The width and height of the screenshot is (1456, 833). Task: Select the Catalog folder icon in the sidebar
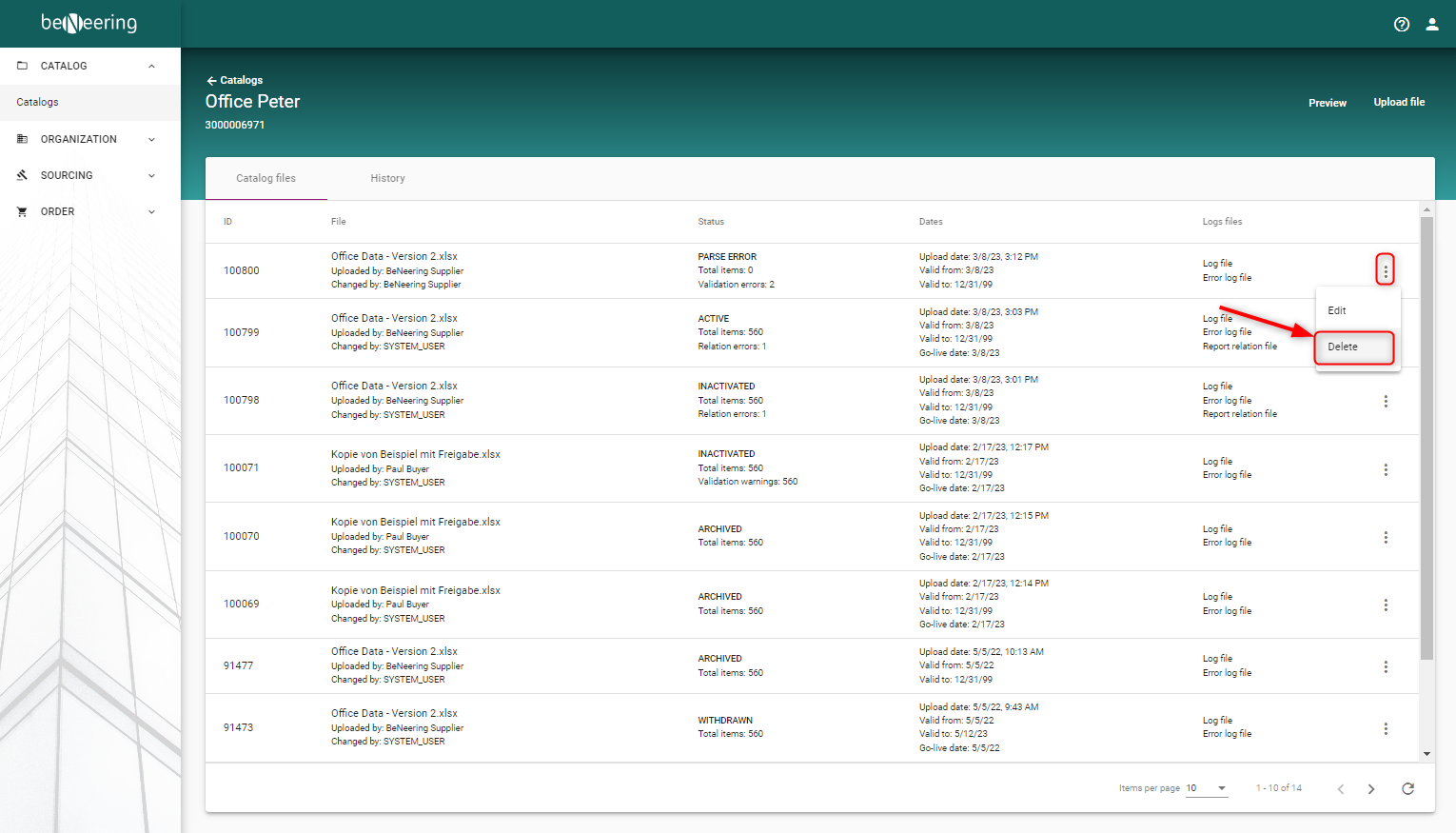[x=21, y=65]
